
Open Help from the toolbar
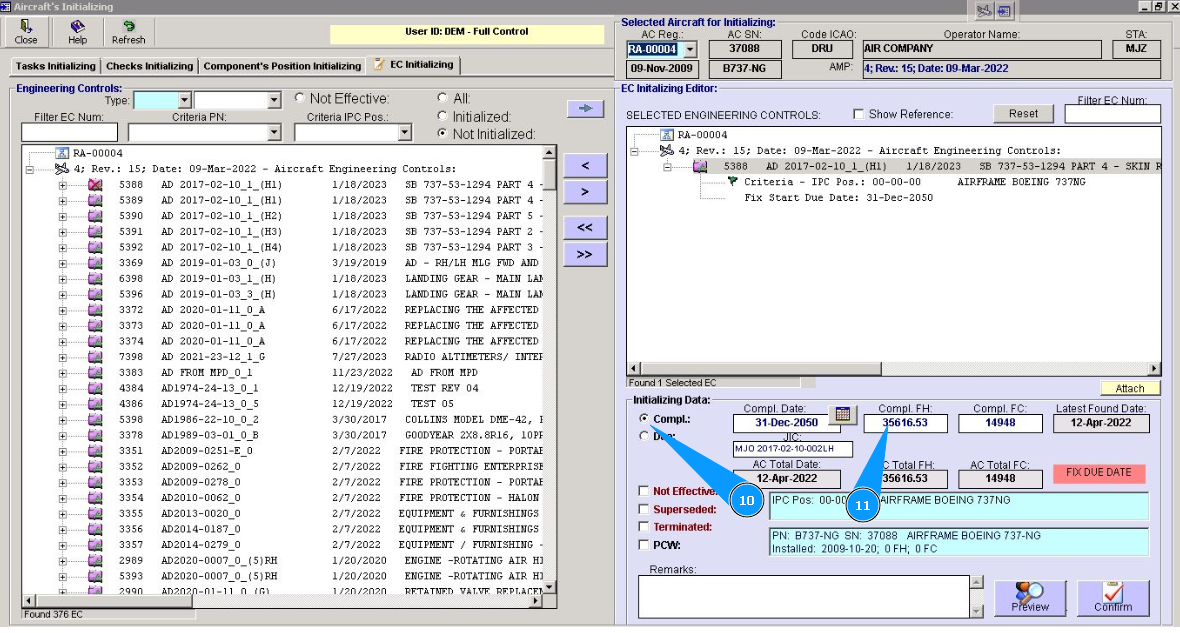point(77,32)
